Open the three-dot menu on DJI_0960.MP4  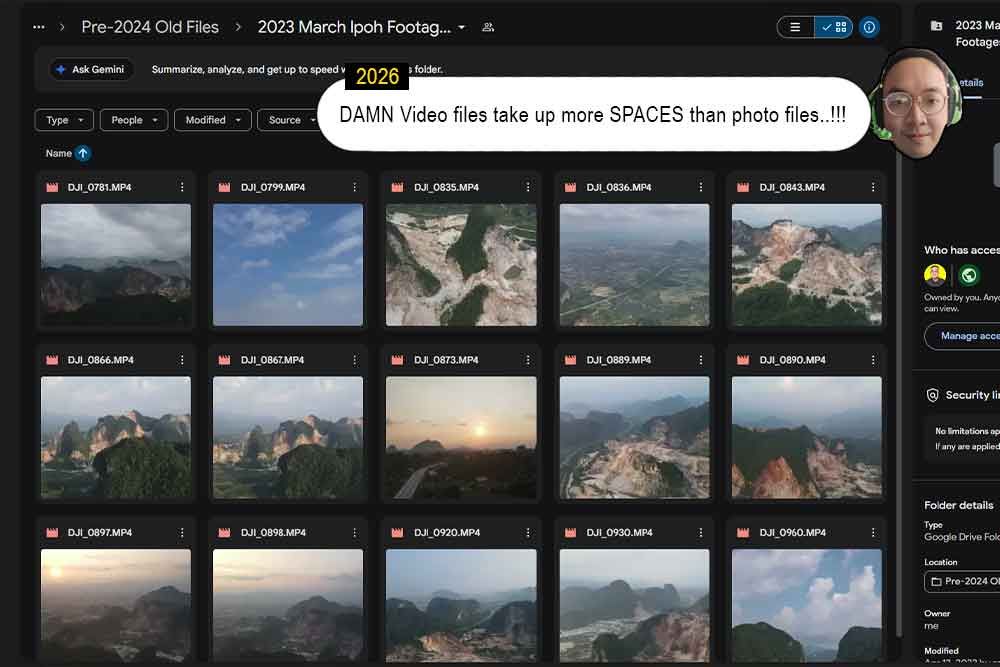(873, 532)
